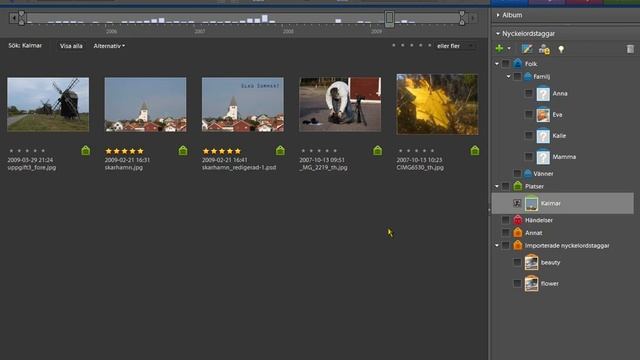640x360 pixels.
Task: Click the orange Annat category icon
Action: tap(518, 233)
